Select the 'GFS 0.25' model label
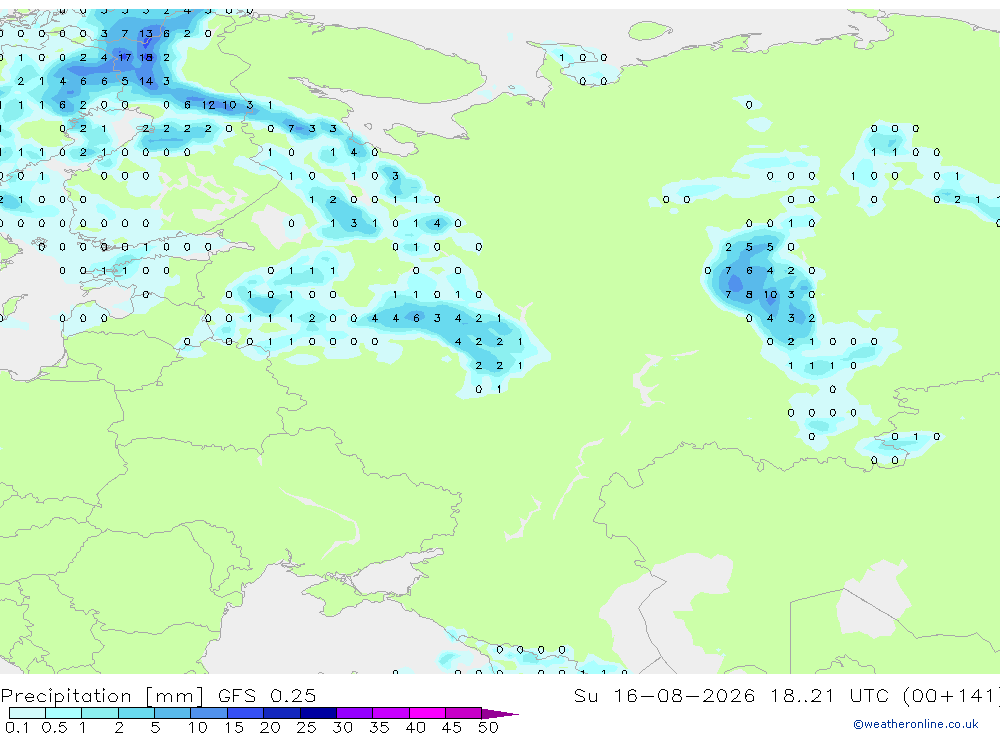 [x=267, y=695]
